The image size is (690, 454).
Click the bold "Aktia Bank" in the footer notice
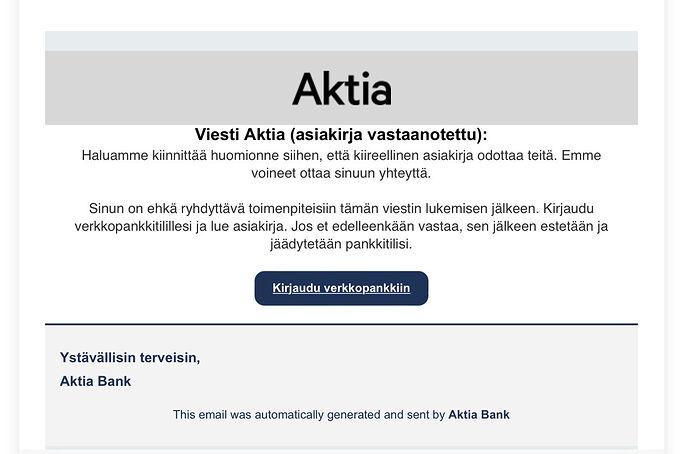(x=479, y=414)
